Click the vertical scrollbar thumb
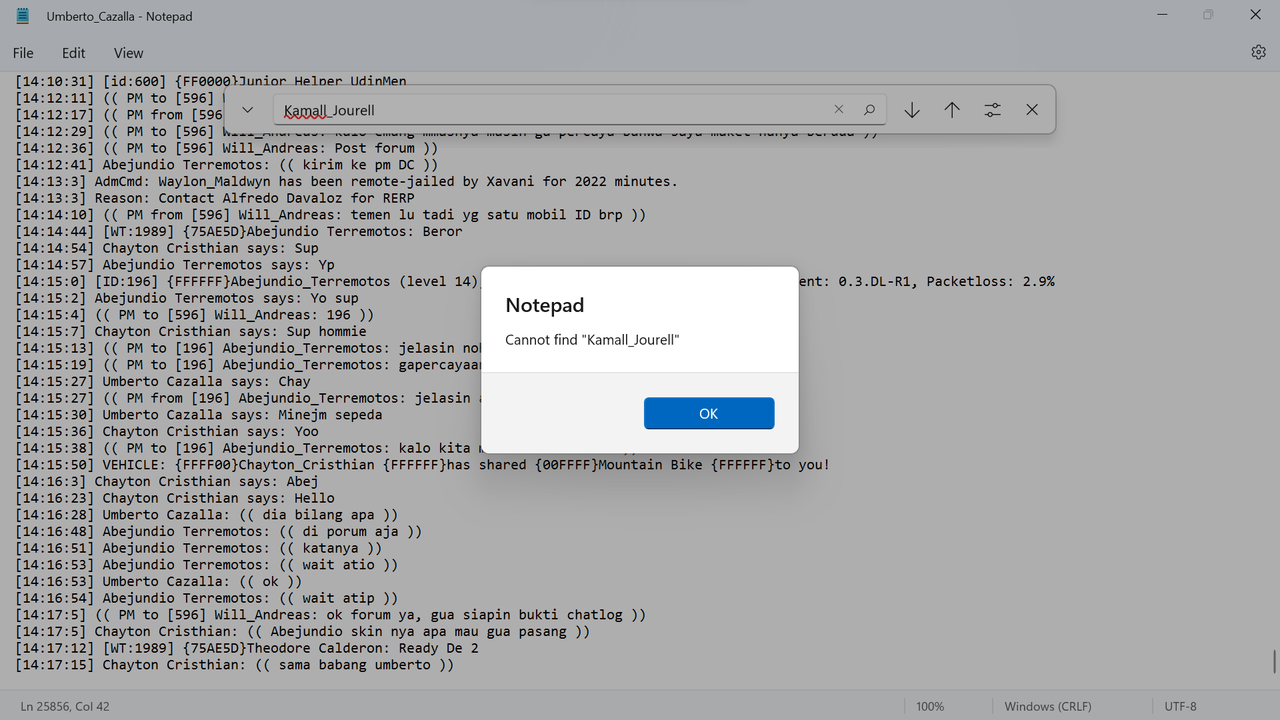 tap(1274, 662)
